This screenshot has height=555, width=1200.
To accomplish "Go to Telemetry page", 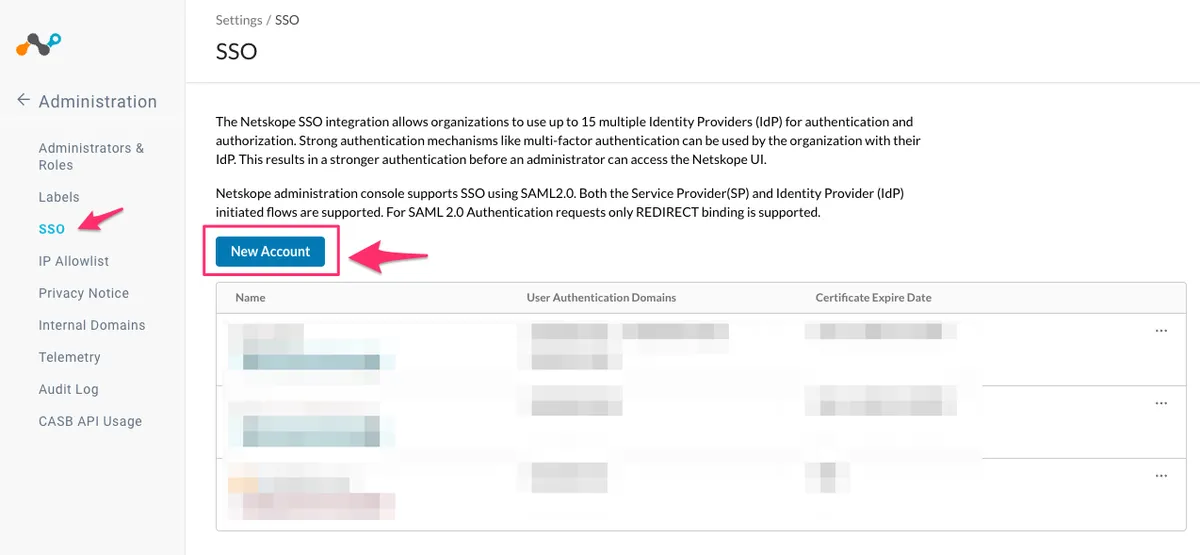I will pos(69,357).
